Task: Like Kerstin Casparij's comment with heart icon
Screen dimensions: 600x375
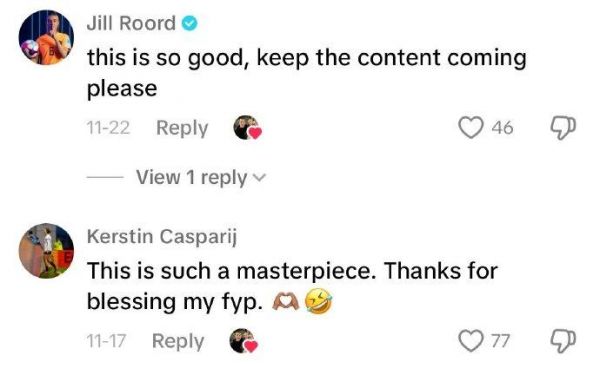Action: tap(471, 341)
